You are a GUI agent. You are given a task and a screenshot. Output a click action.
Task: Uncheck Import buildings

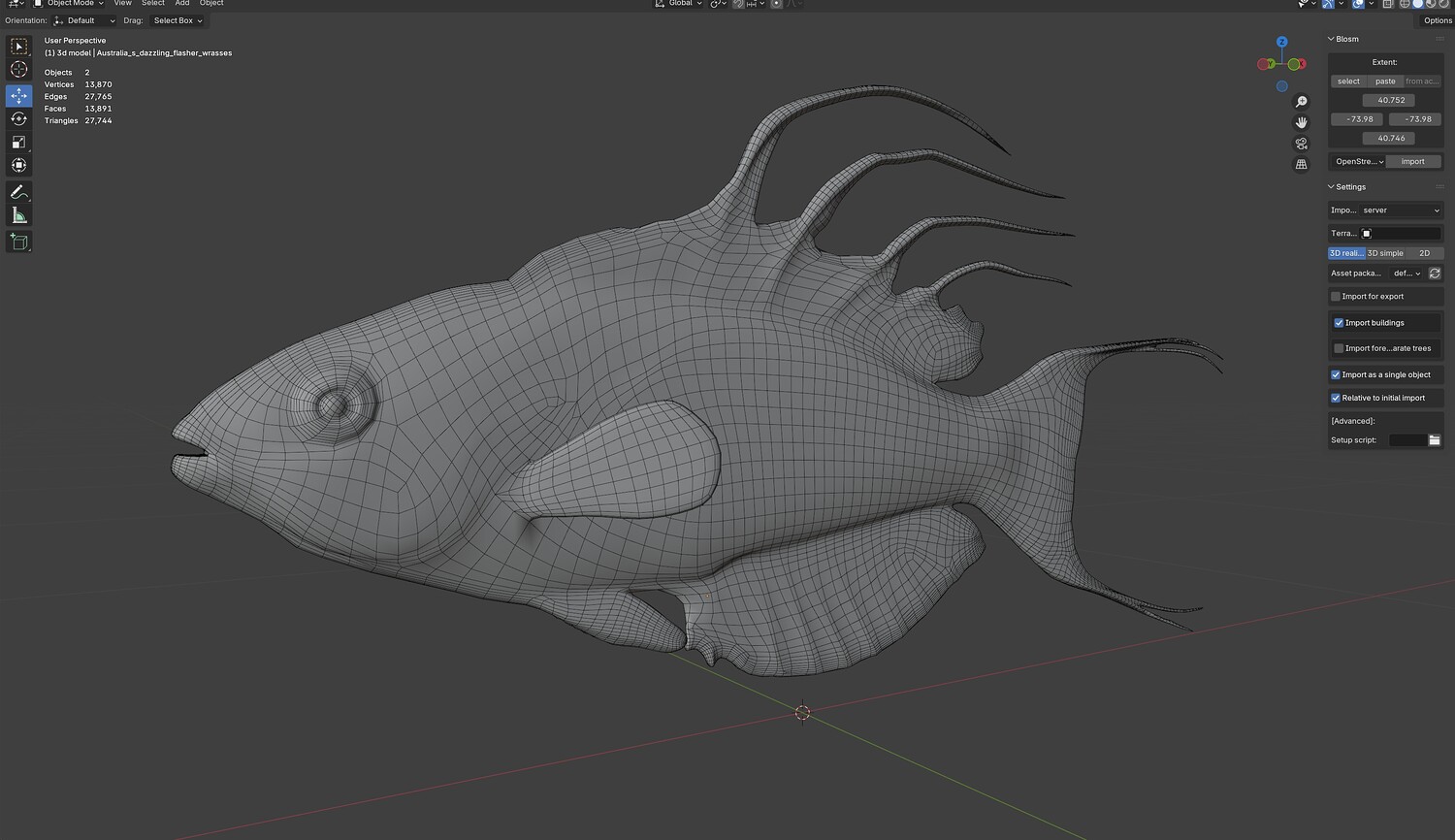pyautogui.click(x=1339, y=323)
